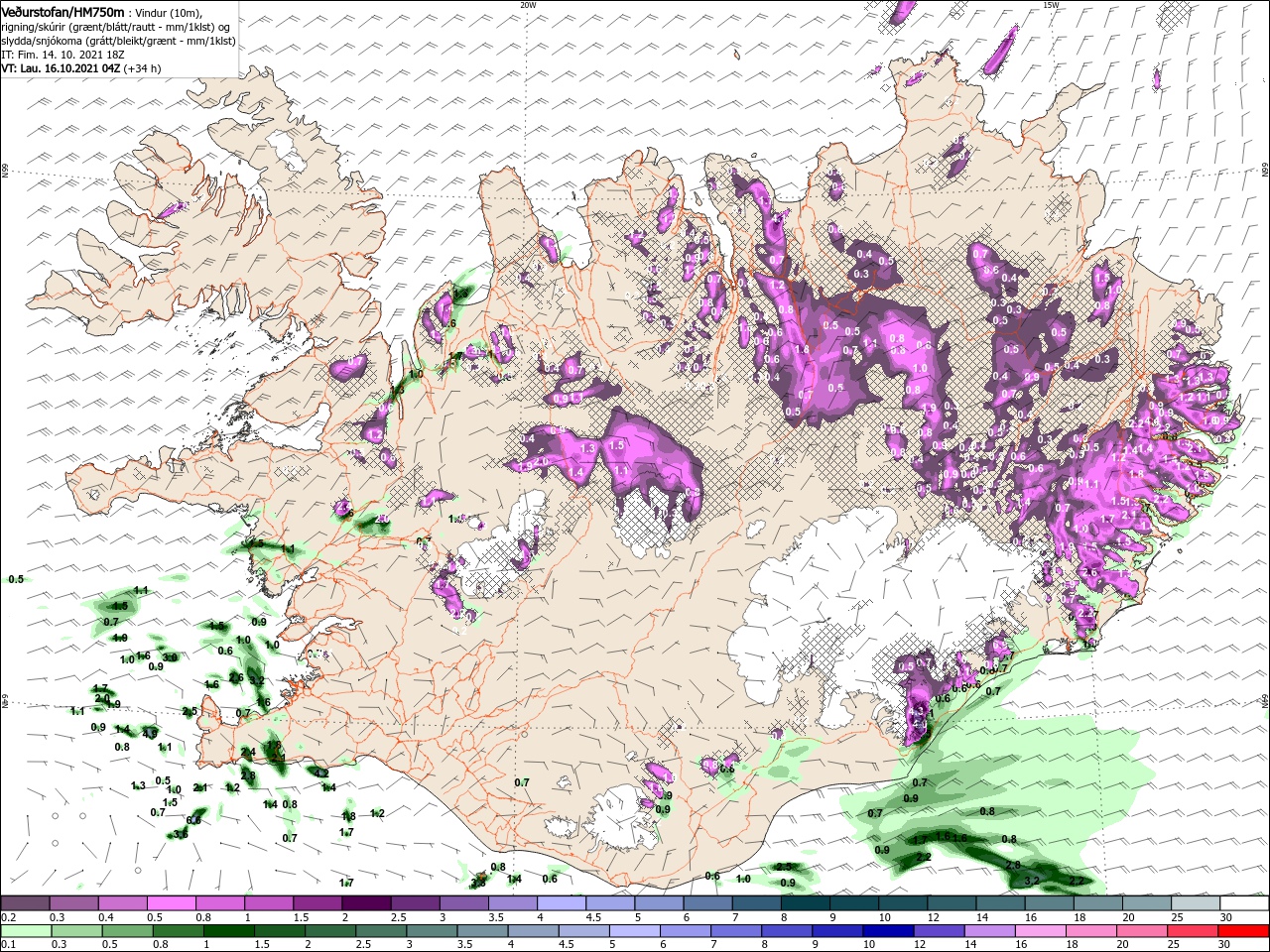The width and height of the screenshot is (1270, 952).
Task: Click the '30' label under the red swatch
Action: (1223, 944)
